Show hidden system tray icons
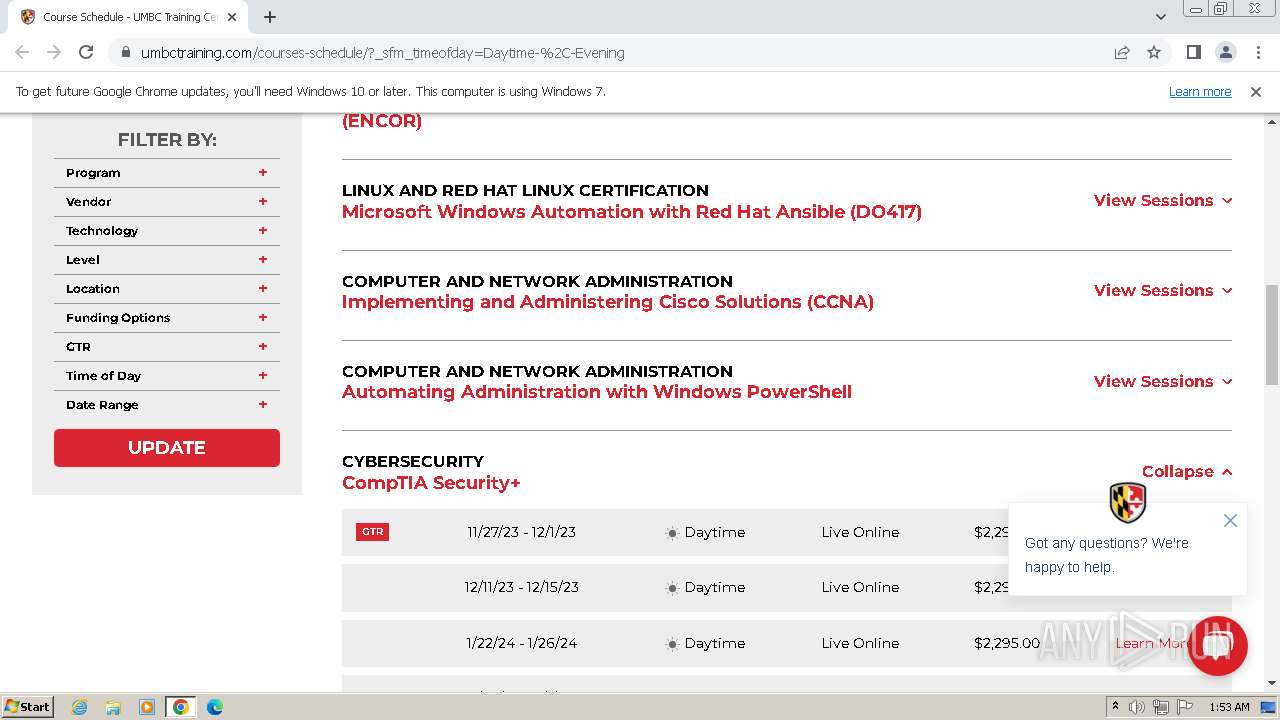The image size is (1280, 720). coord(1115,707)
